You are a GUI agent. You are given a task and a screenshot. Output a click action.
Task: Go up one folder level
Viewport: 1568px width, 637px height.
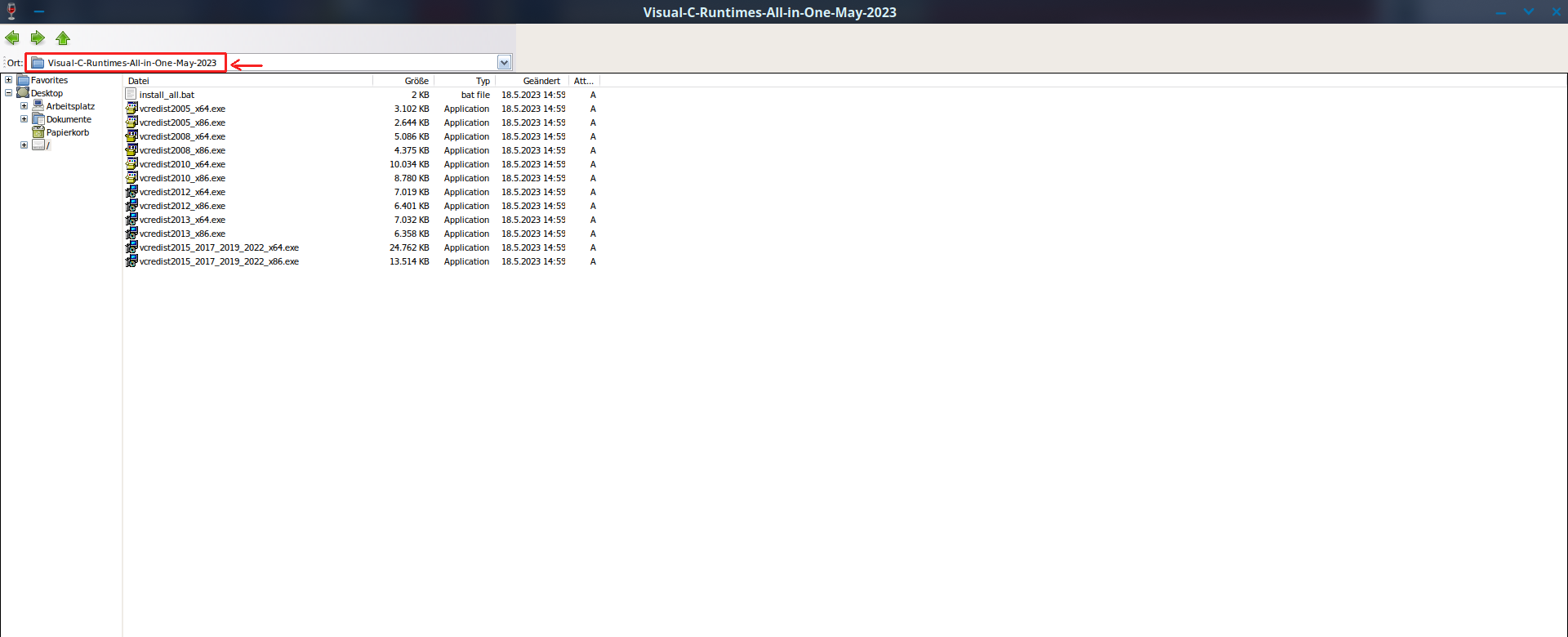pyautogui.click(x=63, y=38)
